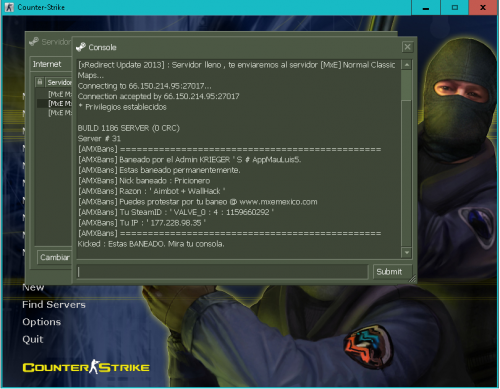Click the console scrollbar up arrow
Image resolution: width=500 pixels, height=389 pixels.
(x=407, y=65)
